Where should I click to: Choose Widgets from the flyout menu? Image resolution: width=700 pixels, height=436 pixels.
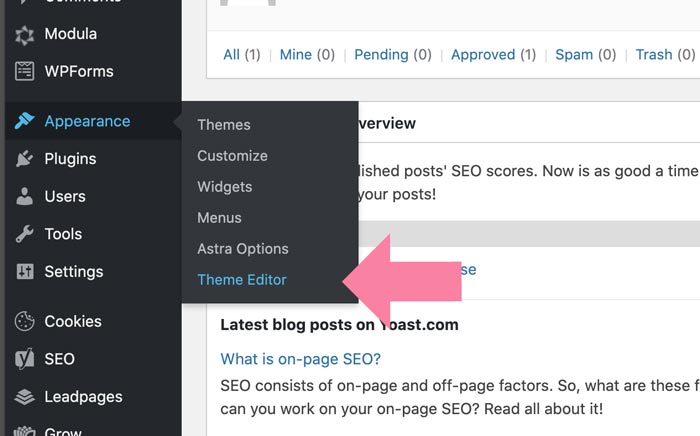click(x=225, y=187)
